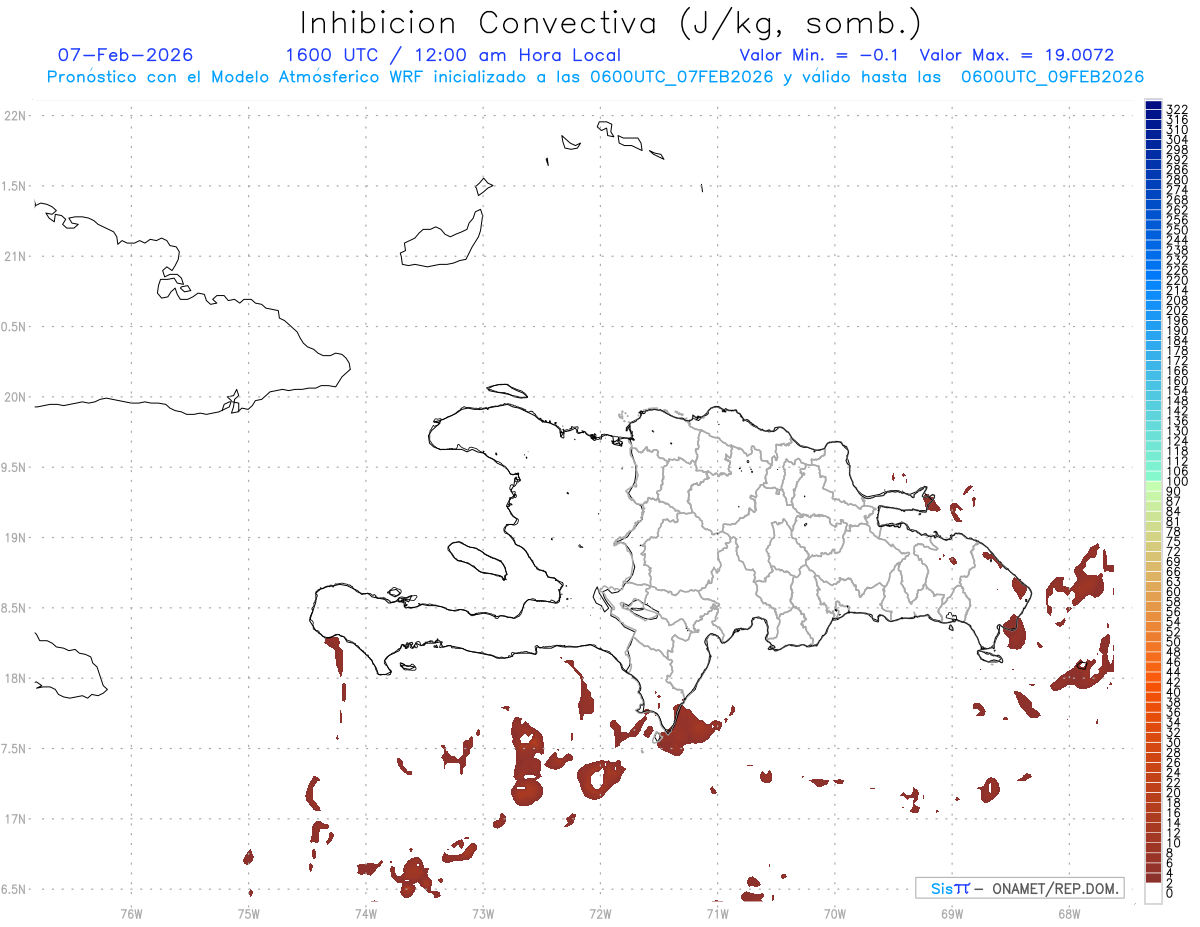Image resolution: width=1200 pixels, height=927 pixels.
Task: Click the "20N" latitude label
Action: coord(15,397)
